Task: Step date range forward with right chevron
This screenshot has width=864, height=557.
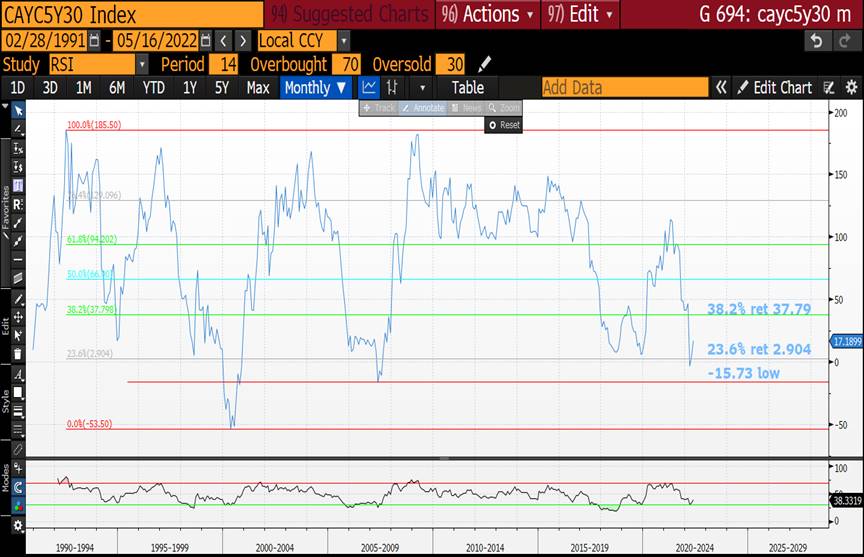Action: (243, 41)
